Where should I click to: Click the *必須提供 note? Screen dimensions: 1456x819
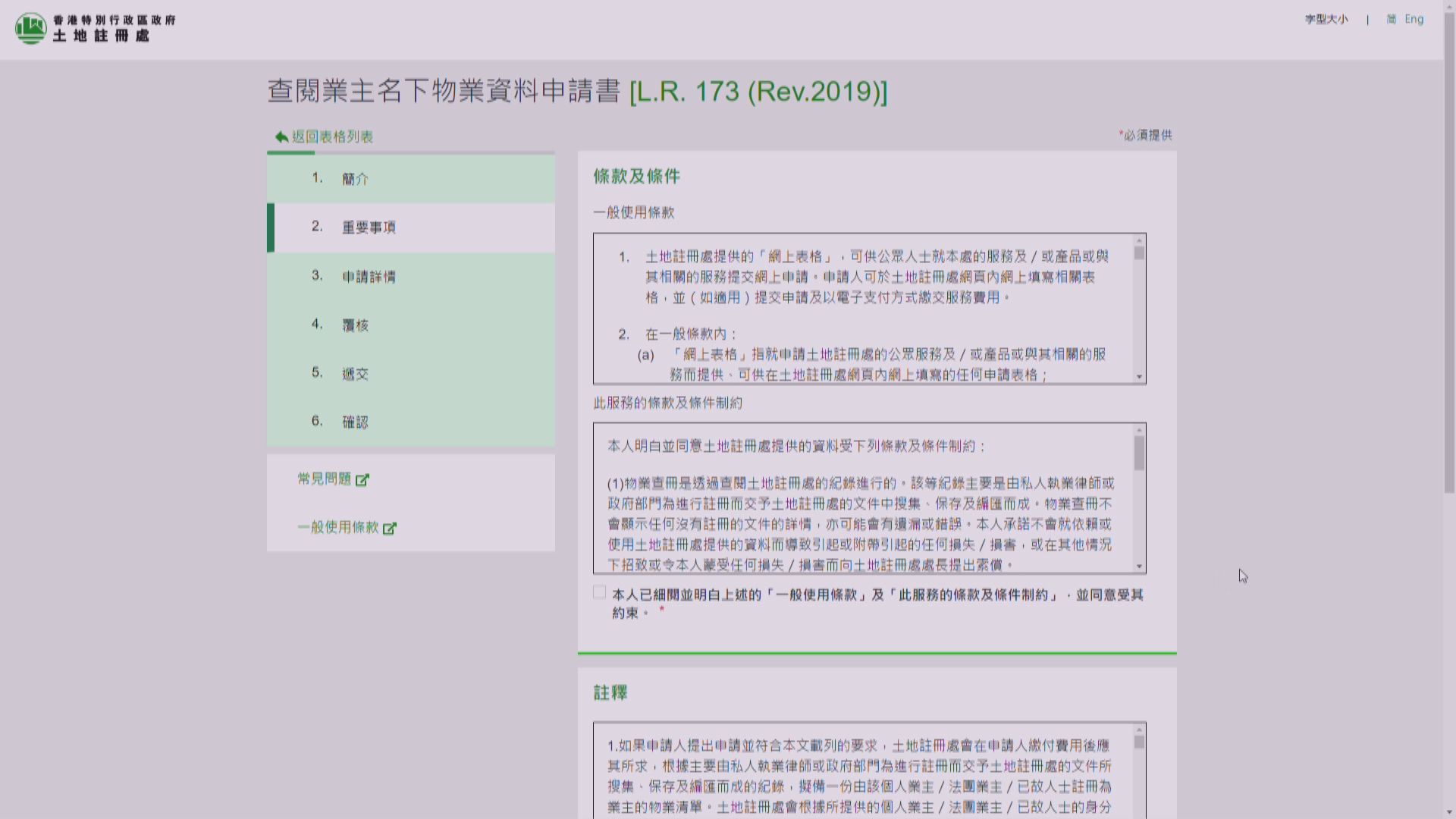coord(1145,135)
